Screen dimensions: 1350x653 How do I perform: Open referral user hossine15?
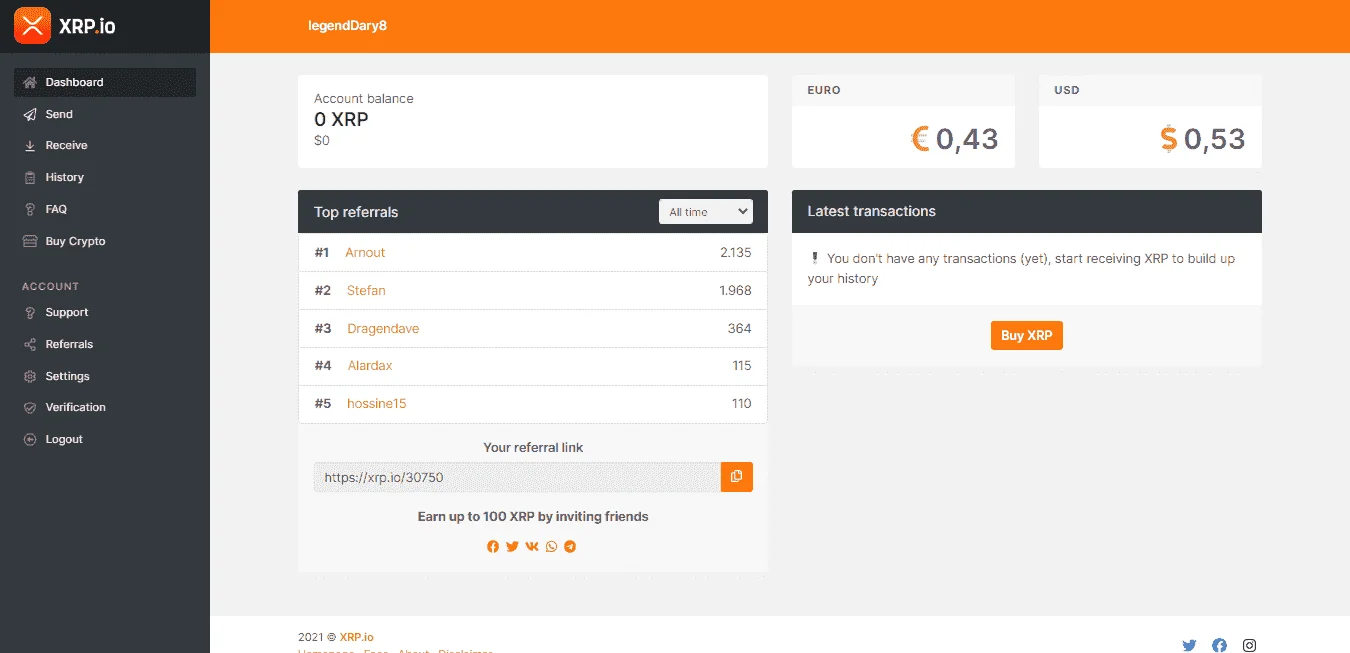pyautogui.click(x=377, y=404)
